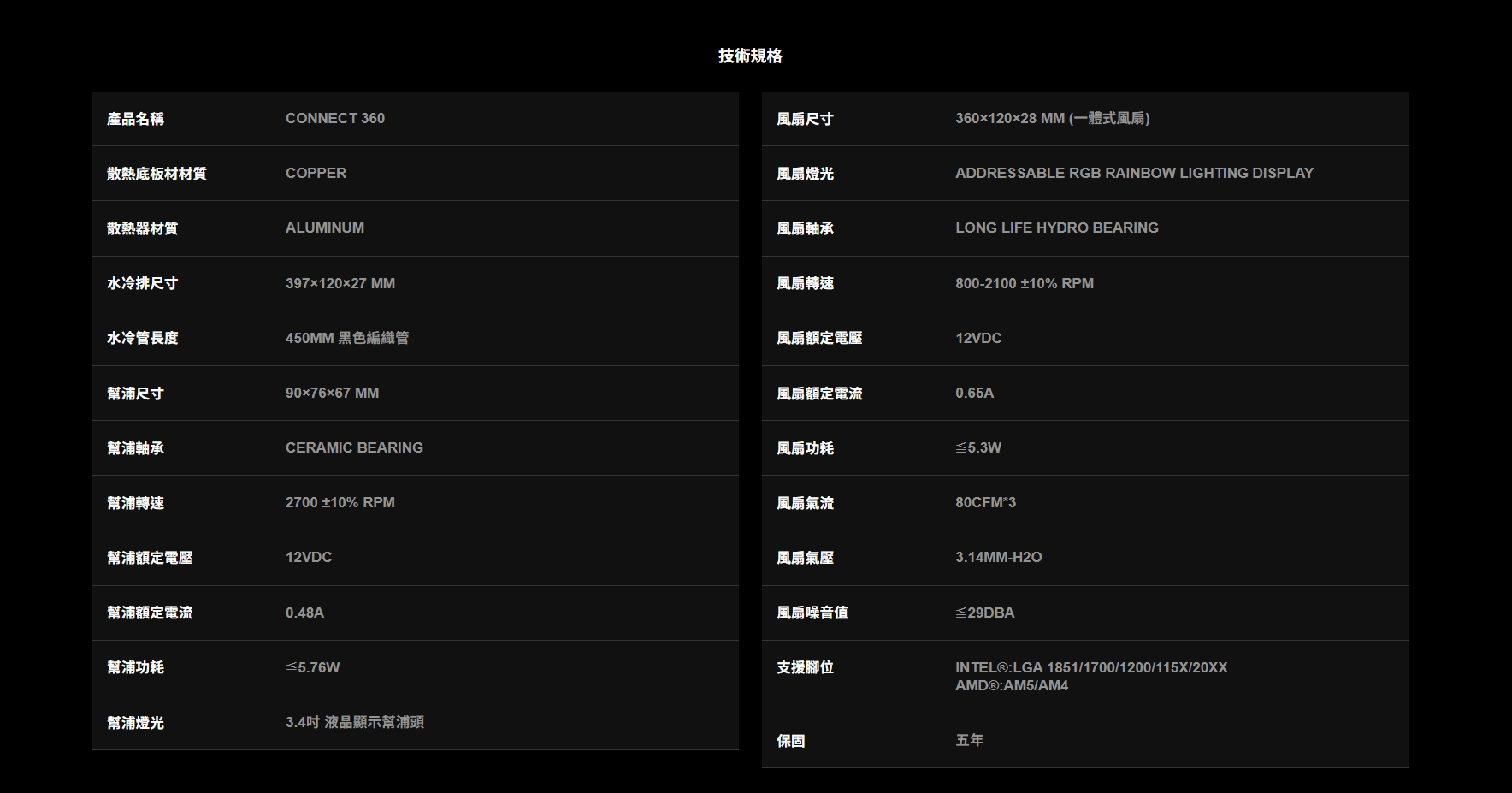Click the CERAMIC BEARING value
The width and height of the screenshot is (1512, 793).
tap(354, 447)
